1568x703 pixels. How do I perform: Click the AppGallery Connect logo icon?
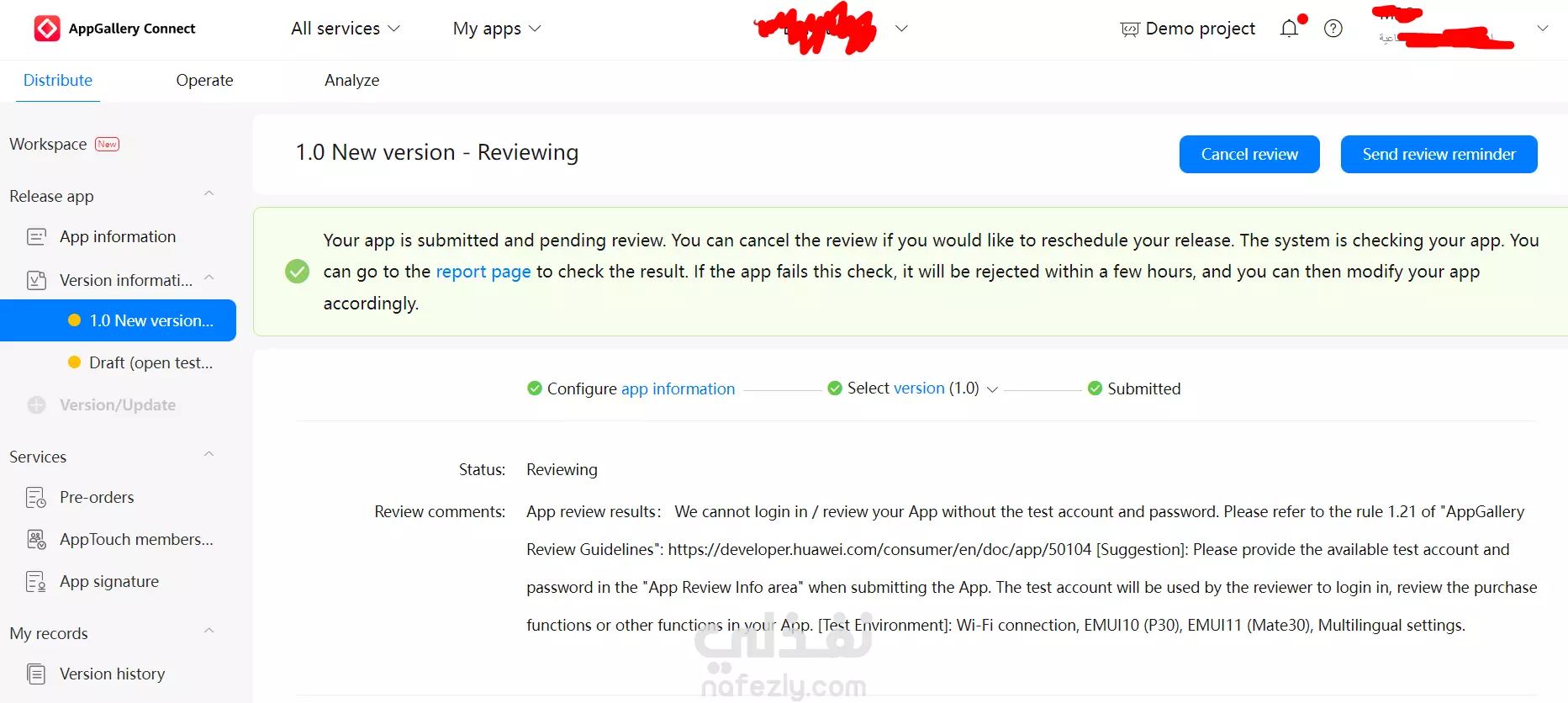click(x=47, y=29)
